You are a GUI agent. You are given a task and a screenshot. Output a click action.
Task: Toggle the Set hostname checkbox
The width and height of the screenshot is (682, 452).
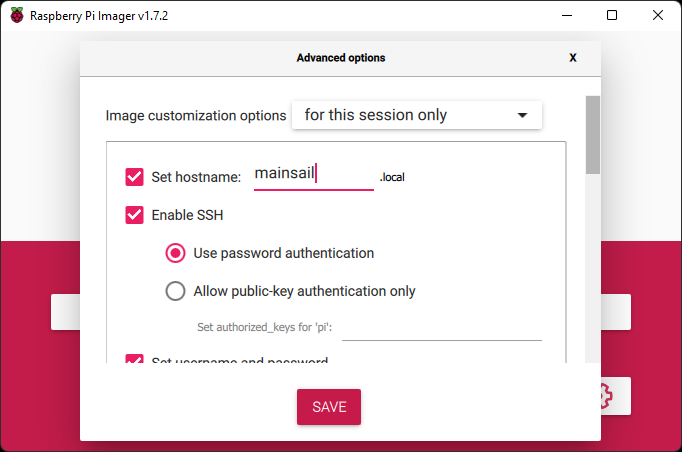coord(134,177)
